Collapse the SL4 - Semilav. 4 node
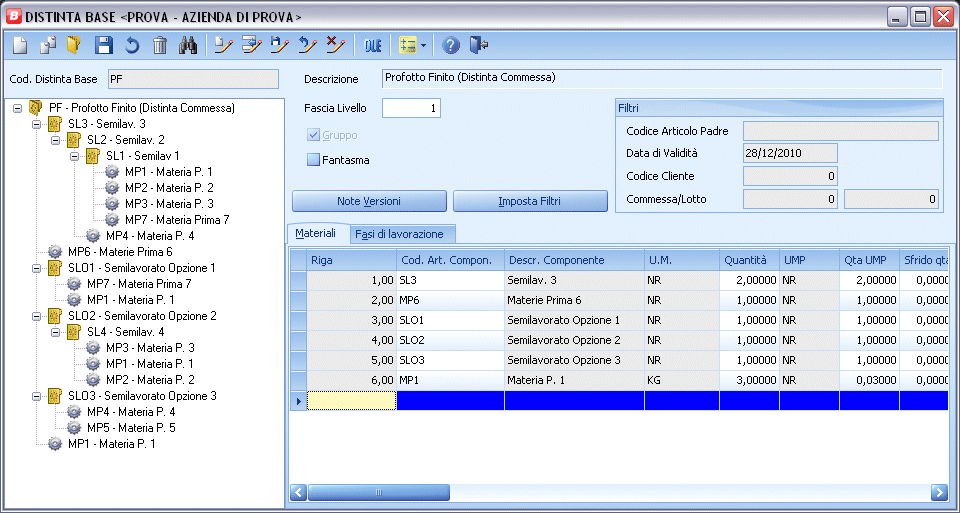The image size is (960, 513). coord(56,332)
